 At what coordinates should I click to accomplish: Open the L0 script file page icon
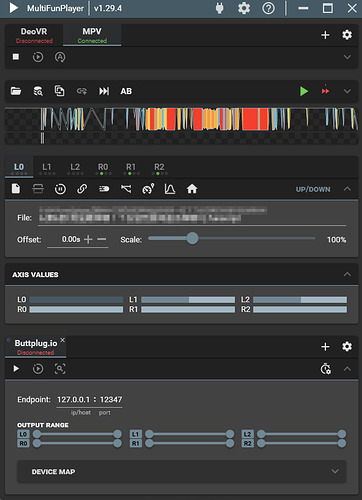click(x=16, y=189)
